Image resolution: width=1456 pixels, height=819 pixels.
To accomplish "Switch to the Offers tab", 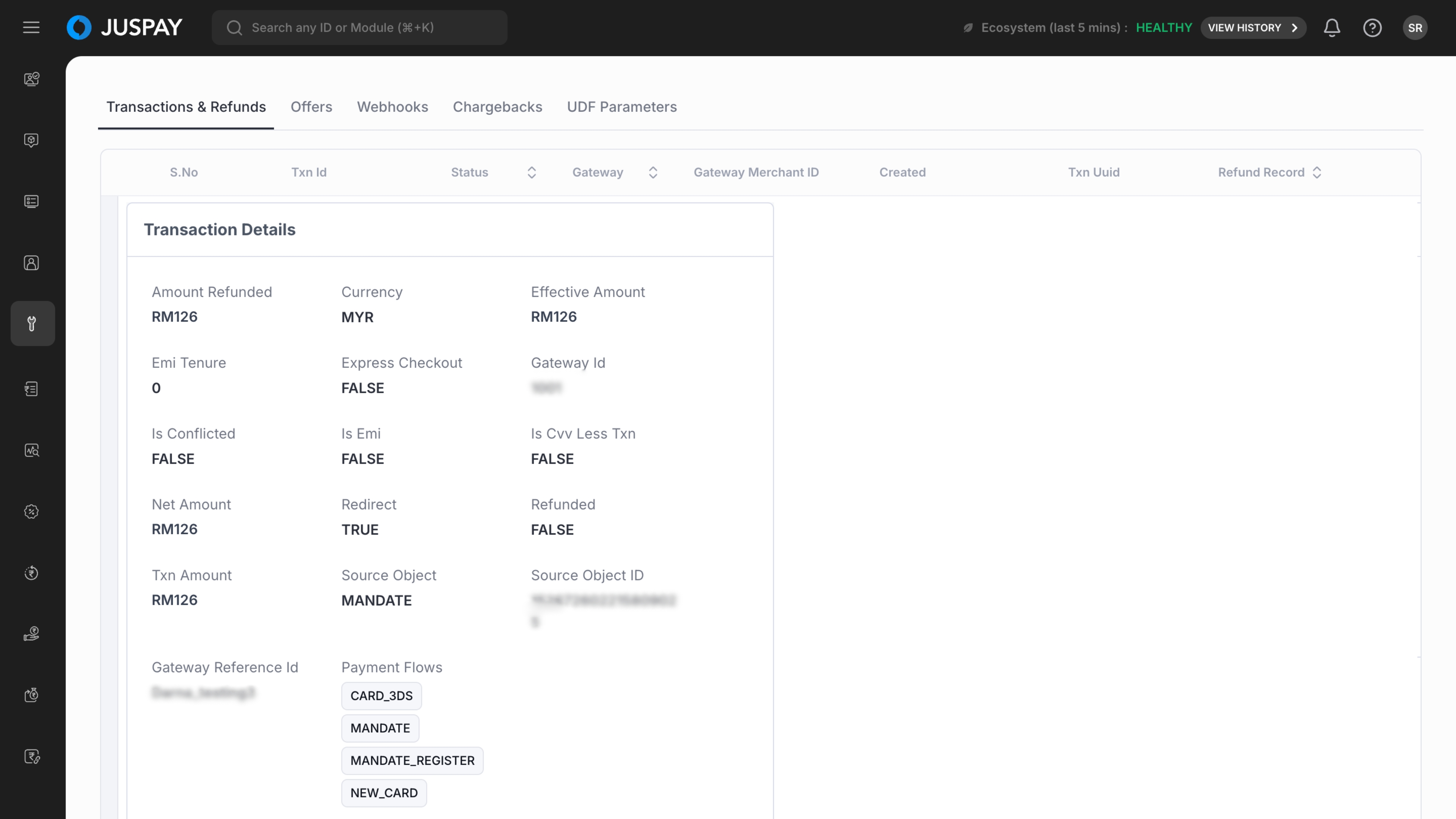I will (x=311, y=107).
